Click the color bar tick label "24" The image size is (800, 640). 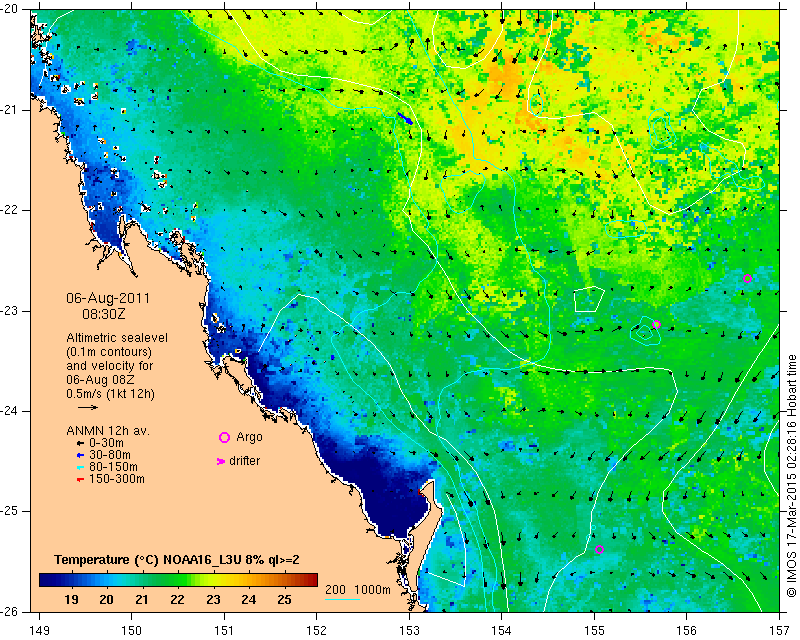point(248,599)
